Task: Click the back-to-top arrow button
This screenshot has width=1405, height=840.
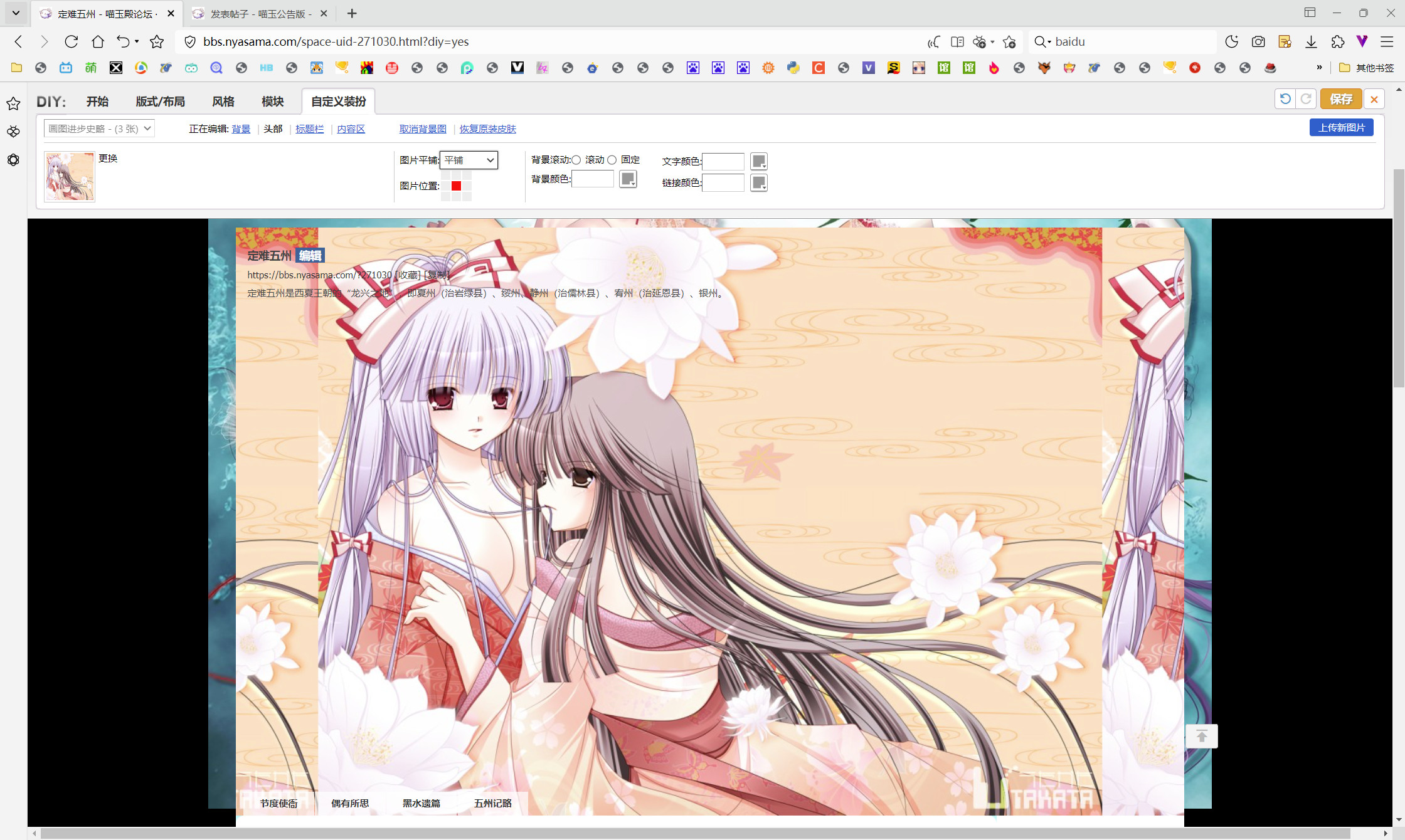Action: pos(1201,736)
